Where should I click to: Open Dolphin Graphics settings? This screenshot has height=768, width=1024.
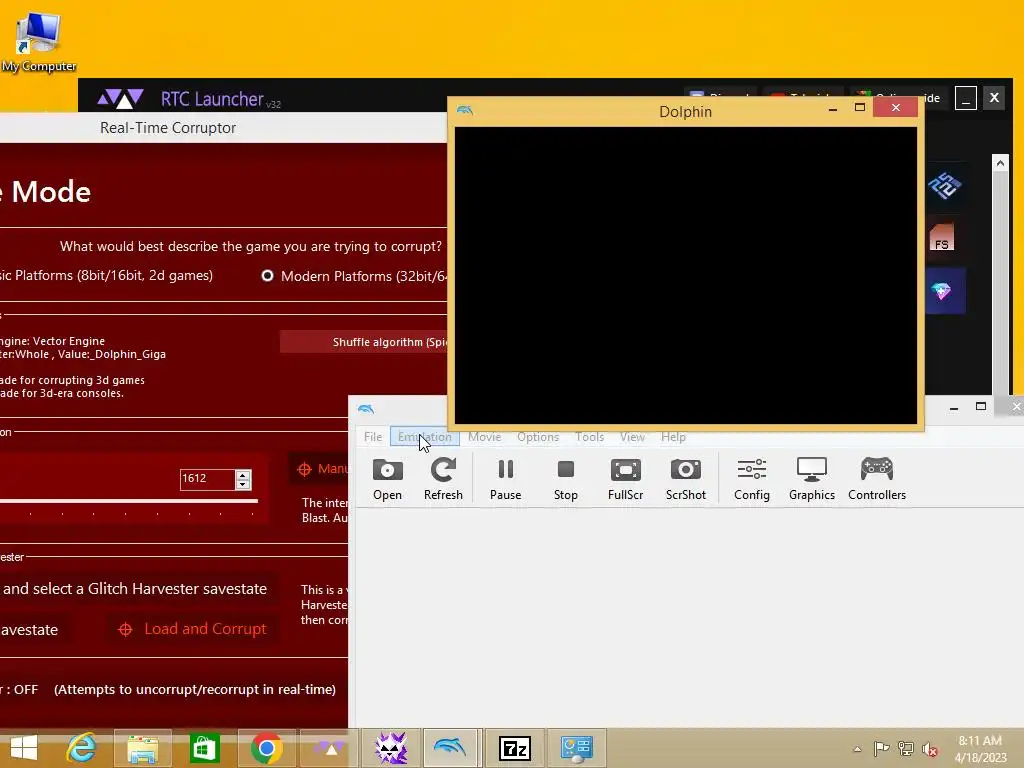pos(812,479)
